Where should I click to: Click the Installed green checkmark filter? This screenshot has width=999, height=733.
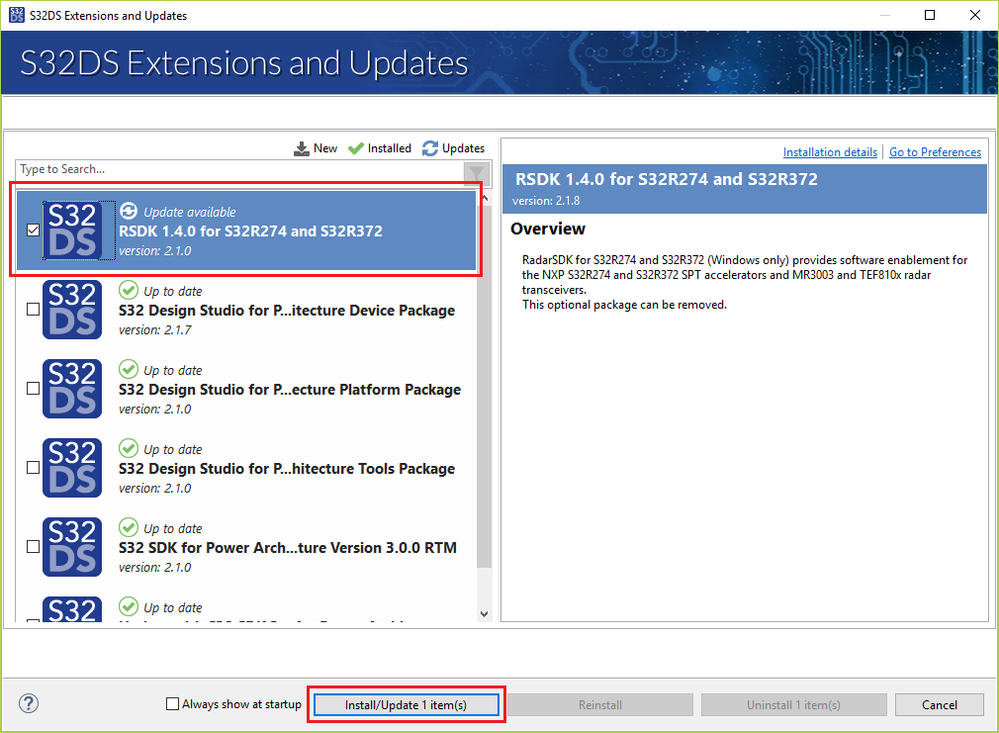356,149
